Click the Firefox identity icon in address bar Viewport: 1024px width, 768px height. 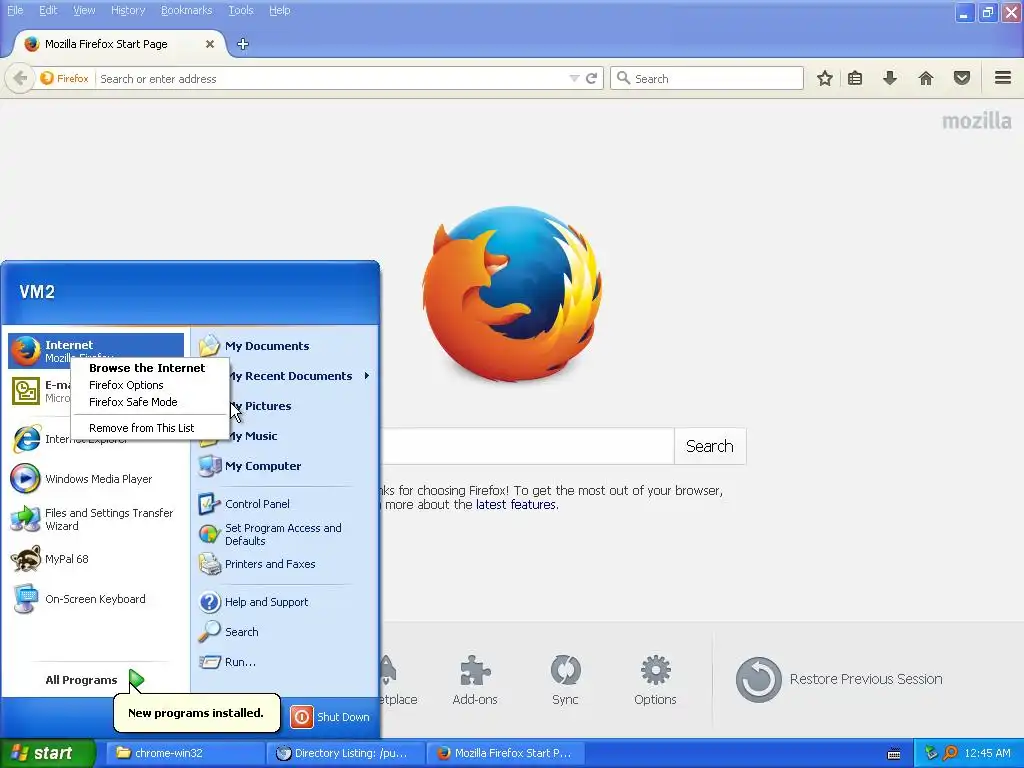click(x=64, y=78)
